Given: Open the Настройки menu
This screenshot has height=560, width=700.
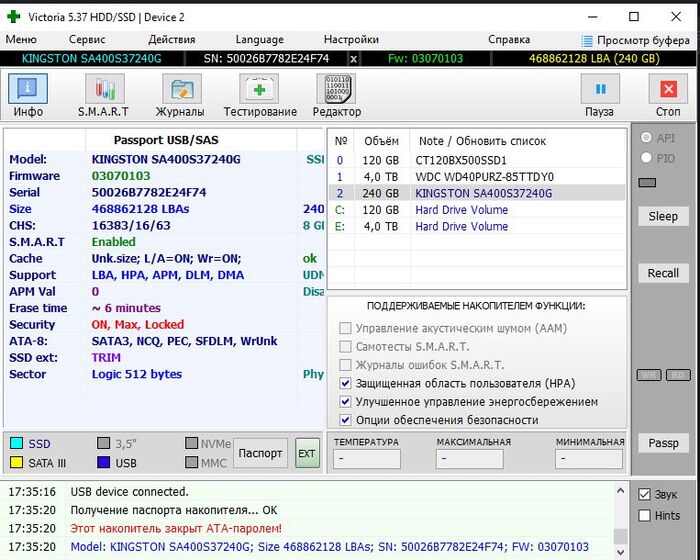Looking at the screenshot, I should pos(351,40).
